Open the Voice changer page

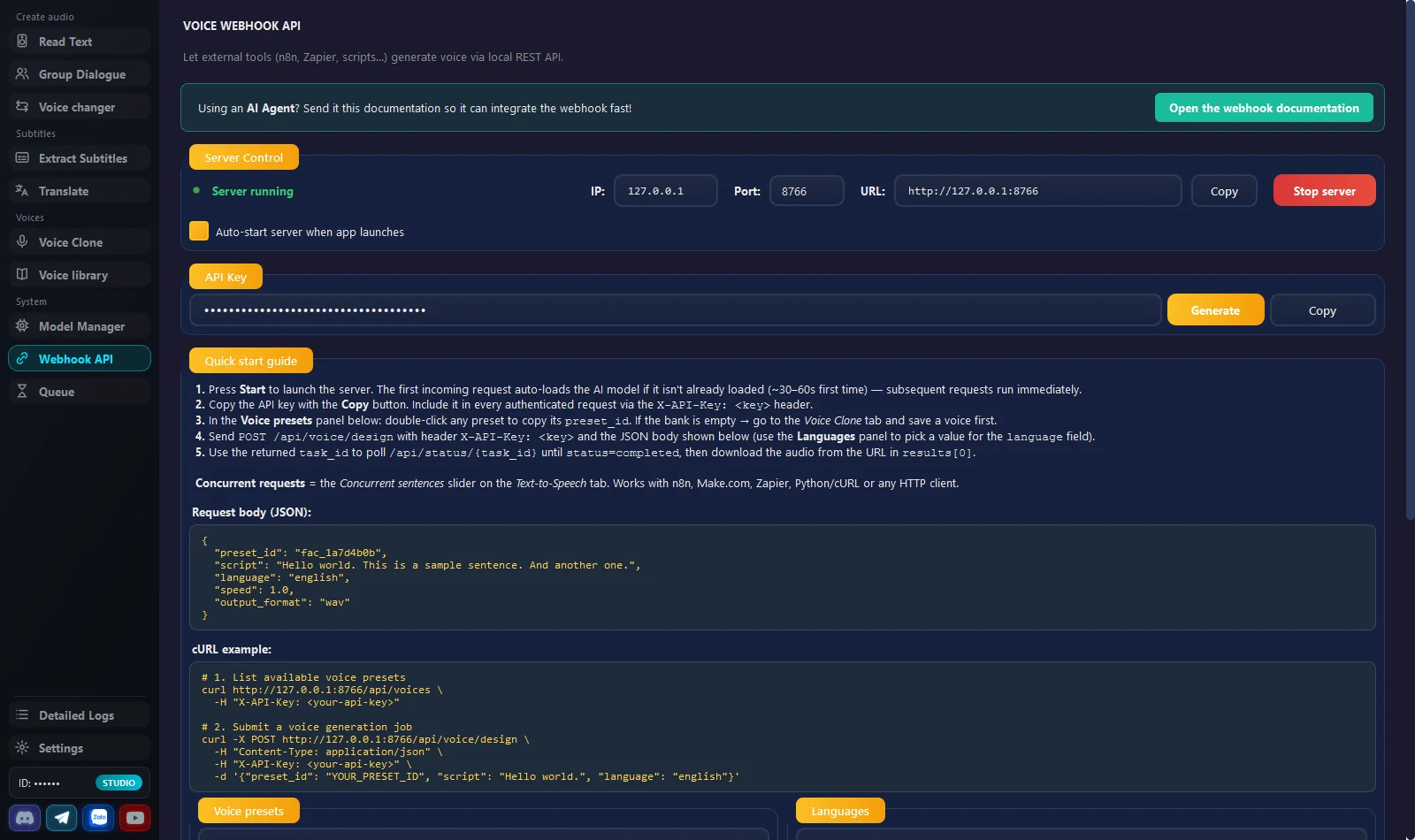click(80, 107)
